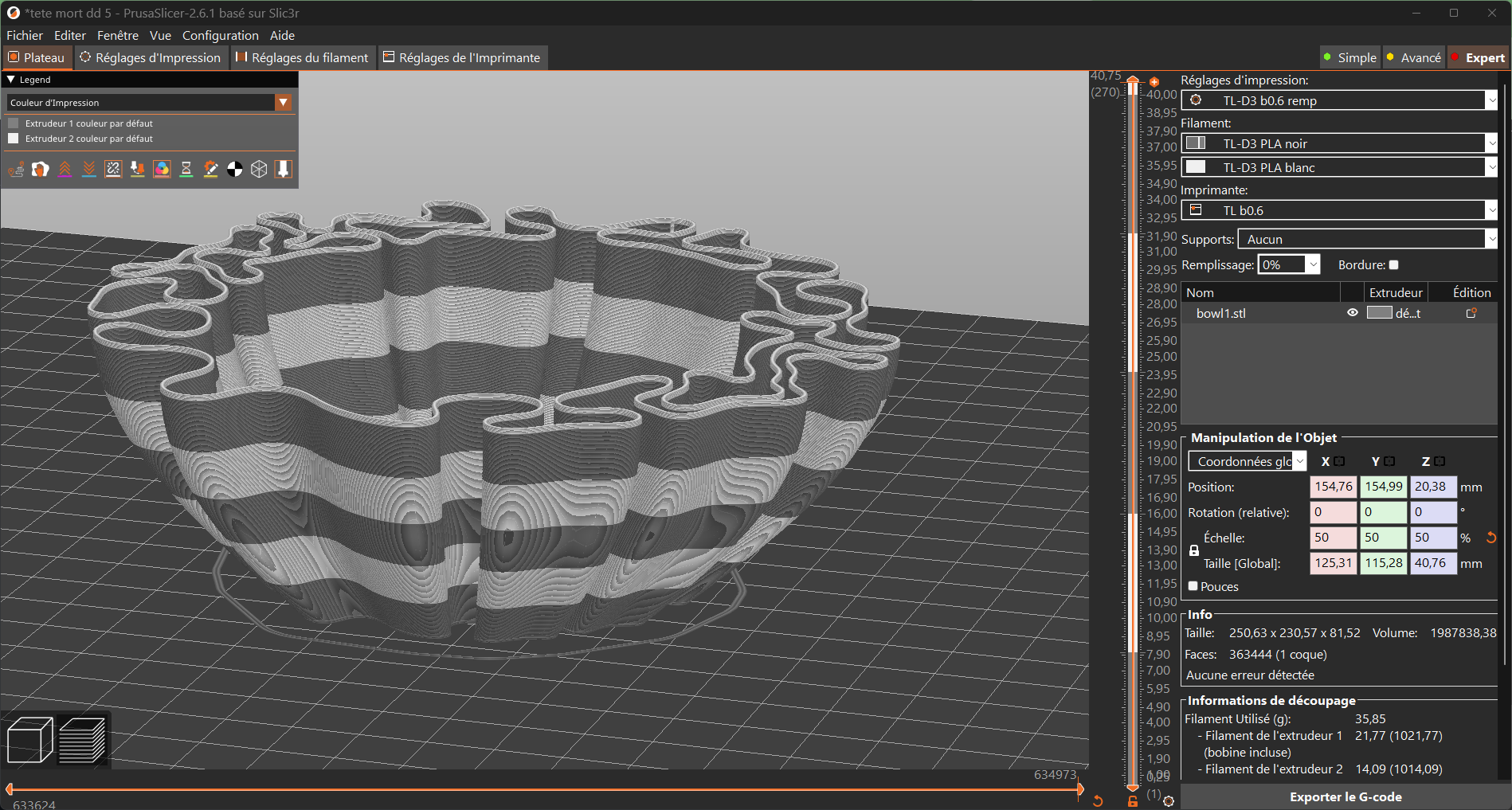
Task: Toggle the color changes display icon
Action: 162,169
